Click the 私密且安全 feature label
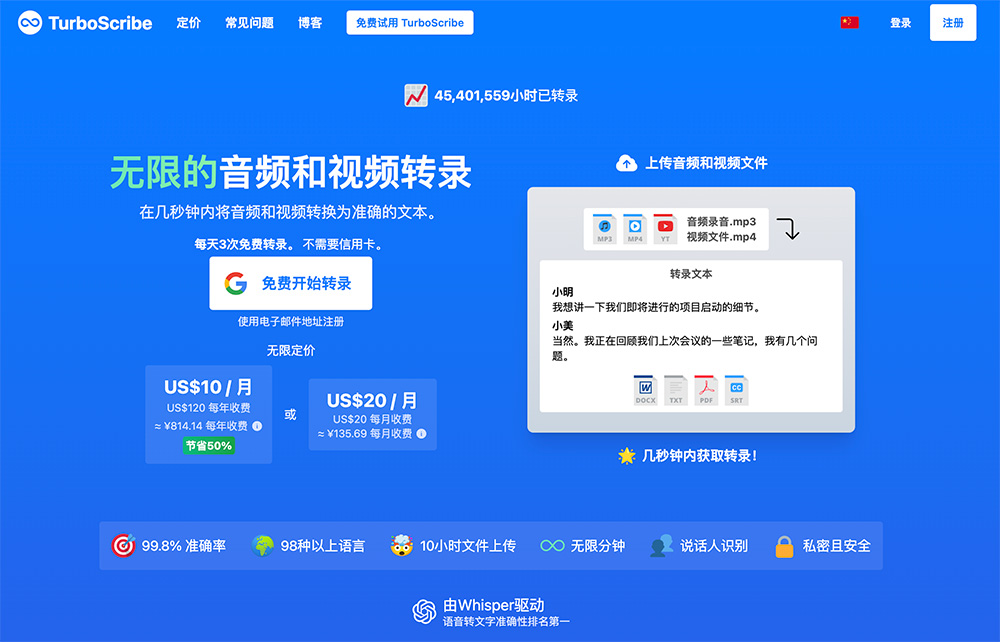1000x642 pixels. tap(836, 546)
